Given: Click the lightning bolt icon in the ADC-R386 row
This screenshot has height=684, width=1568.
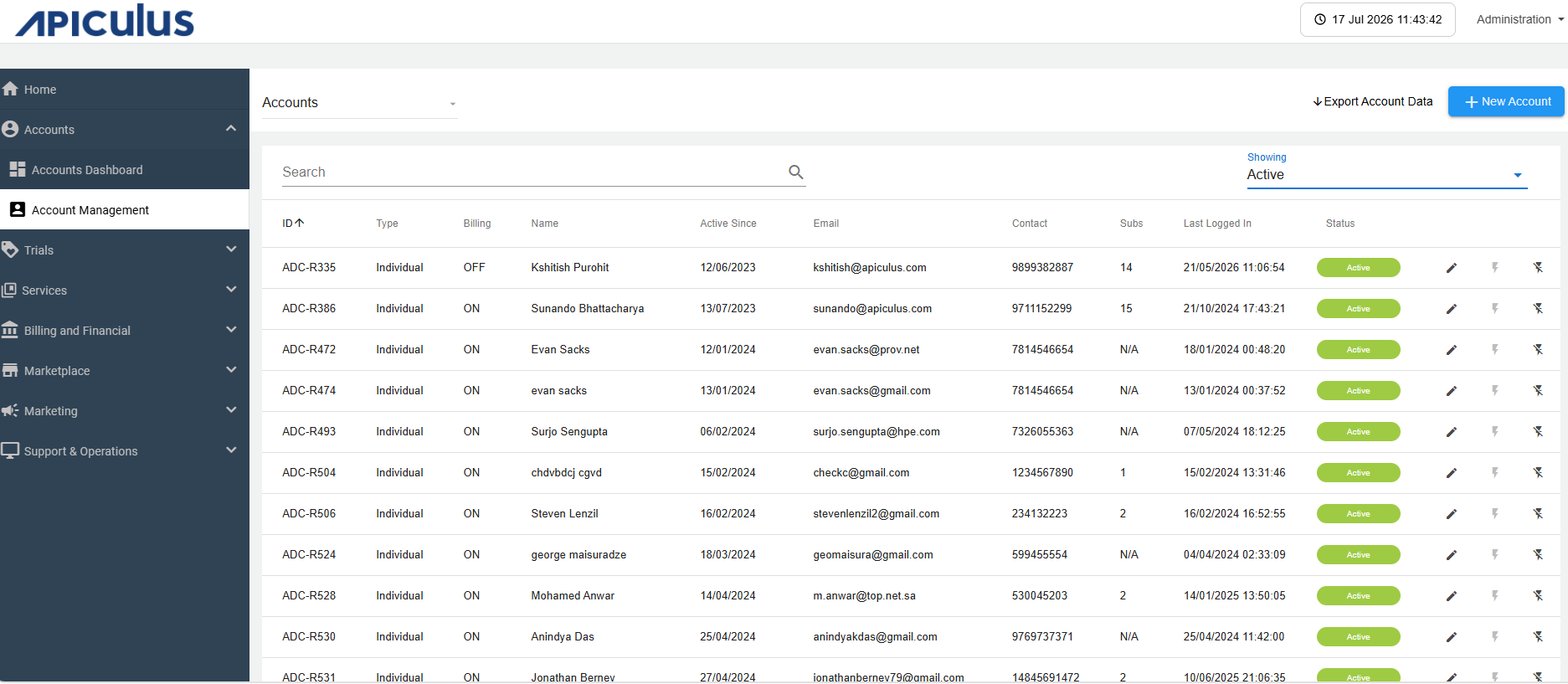Looking at the screenshot, I should coord(1495,309).
